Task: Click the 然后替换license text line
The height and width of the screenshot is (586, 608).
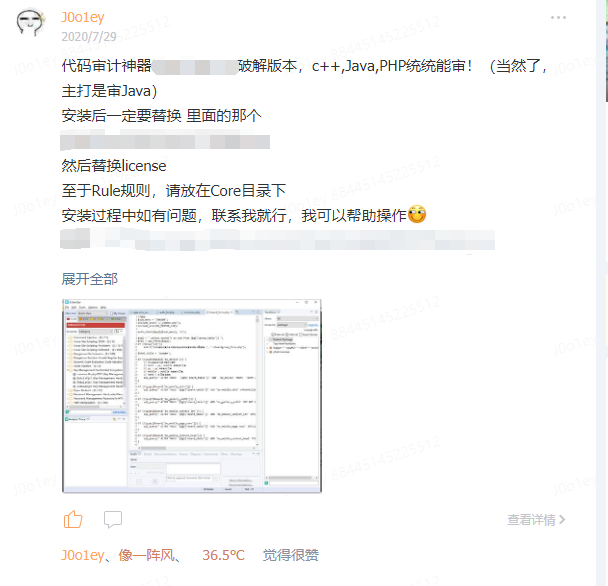Action: click(x=114, y=166)
